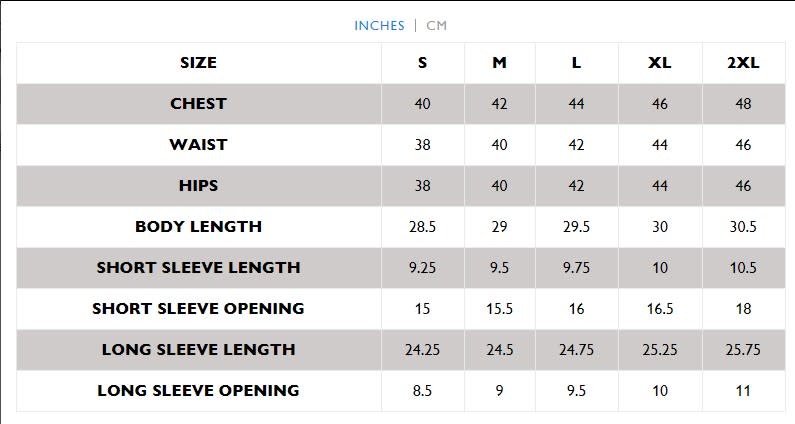Click the L size column header

click(576, 63)
